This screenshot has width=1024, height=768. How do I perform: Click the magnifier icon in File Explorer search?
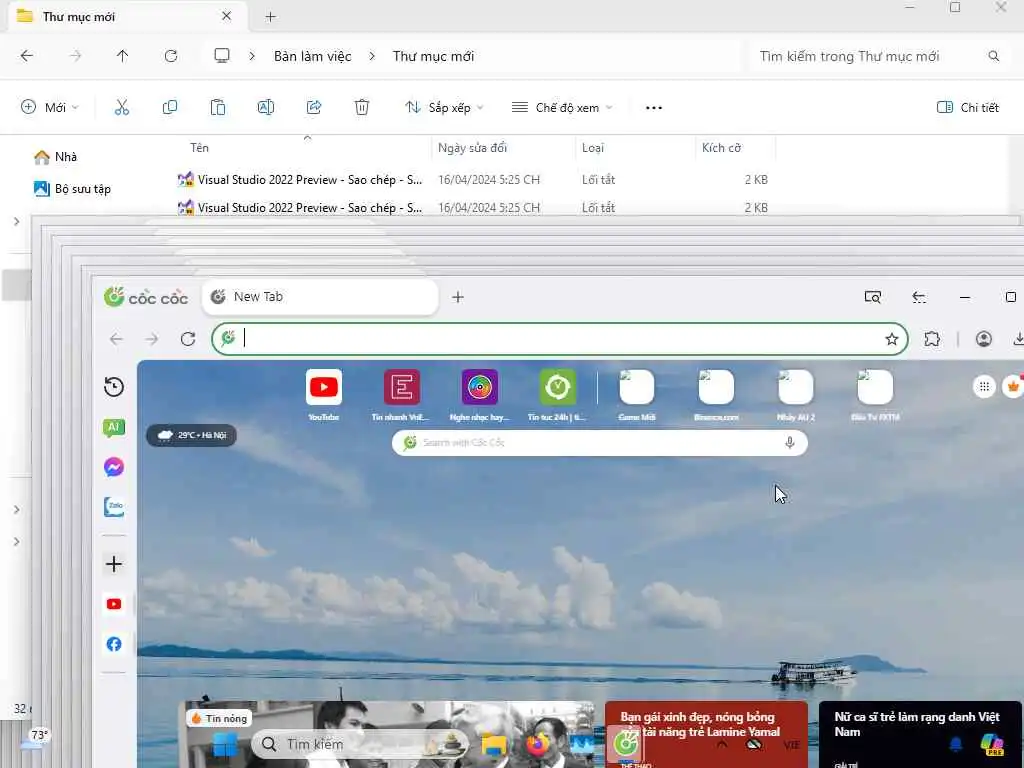(993, 56)
